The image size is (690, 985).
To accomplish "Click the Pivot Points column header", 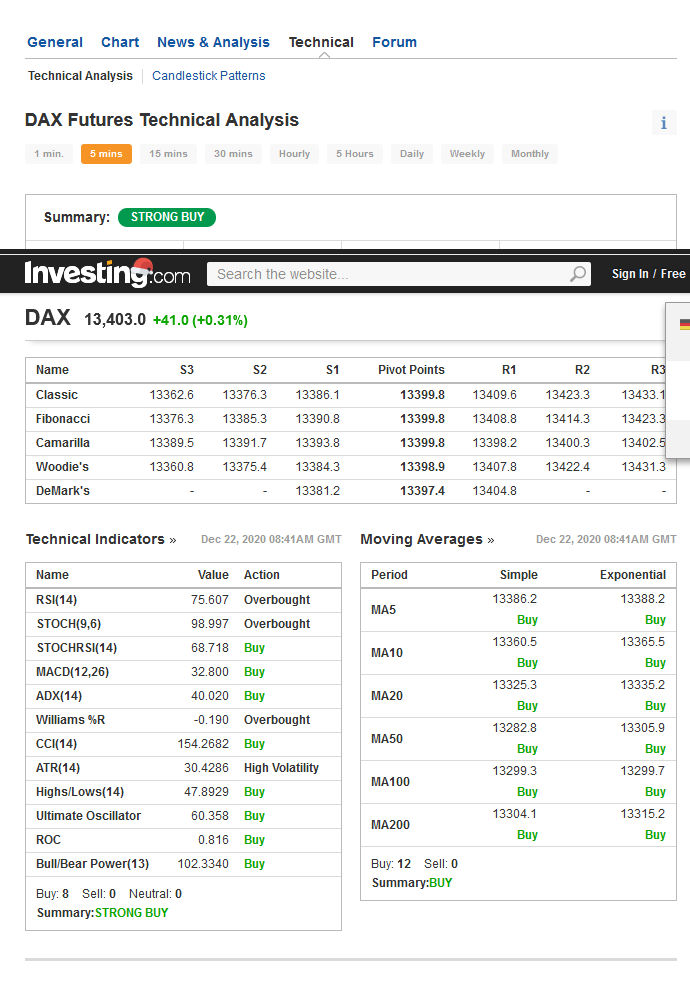I will [411, 370].
